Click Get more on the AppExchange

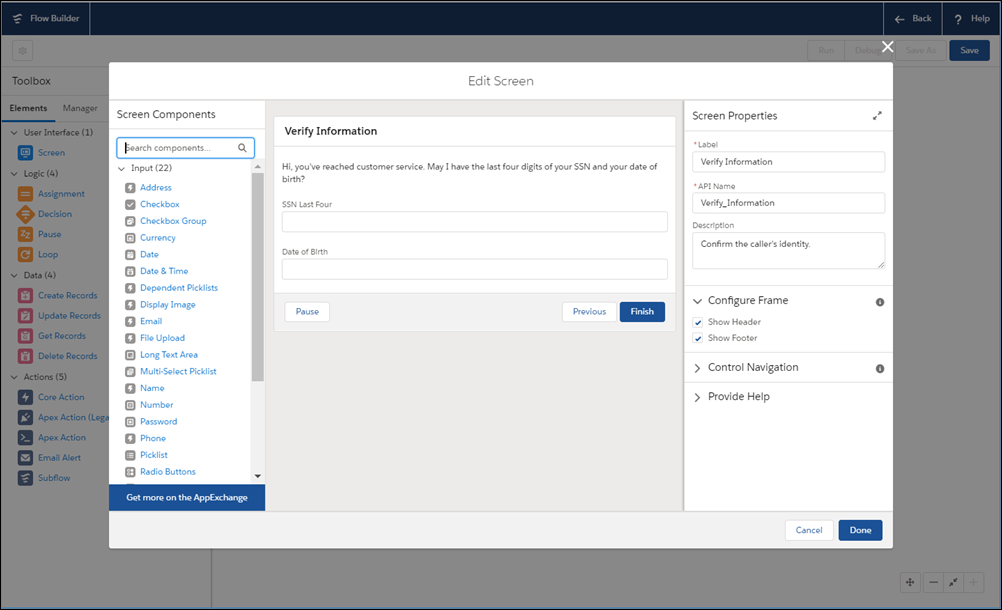(x=187, y=498)
